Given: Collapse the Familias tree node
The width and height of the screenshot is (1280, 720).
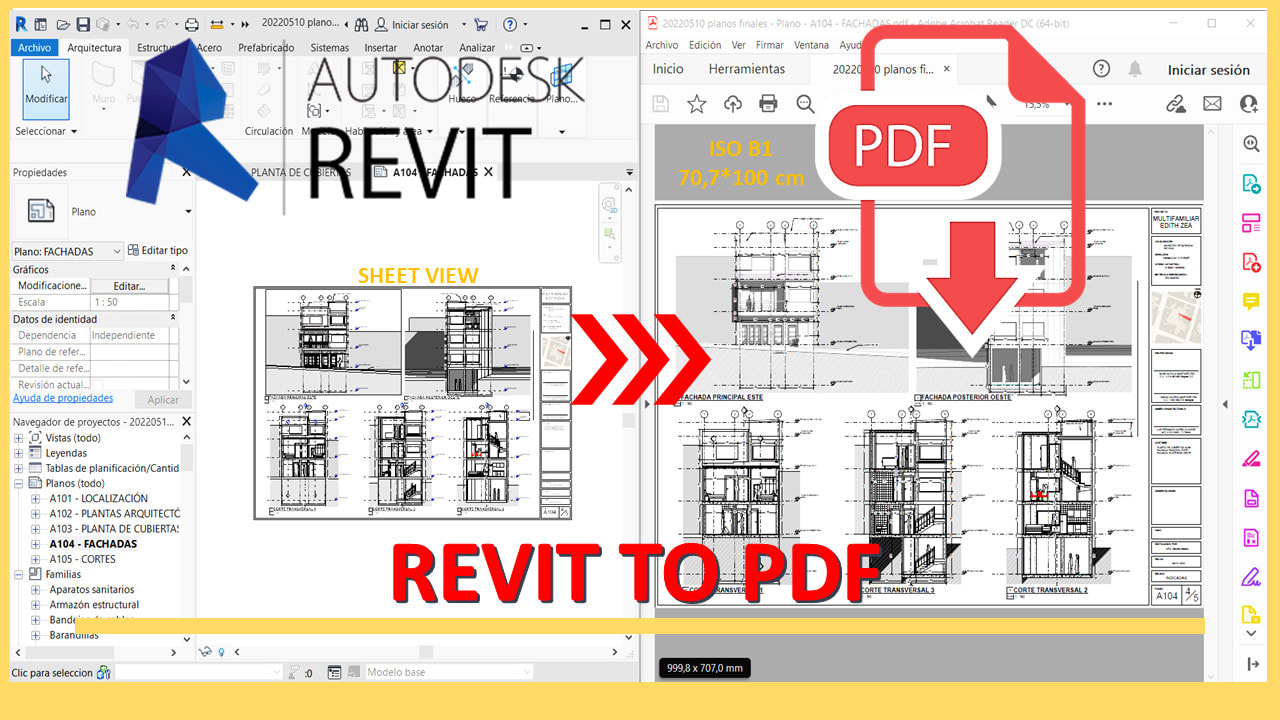Looking at the screenshot, I should pos(19,574).
